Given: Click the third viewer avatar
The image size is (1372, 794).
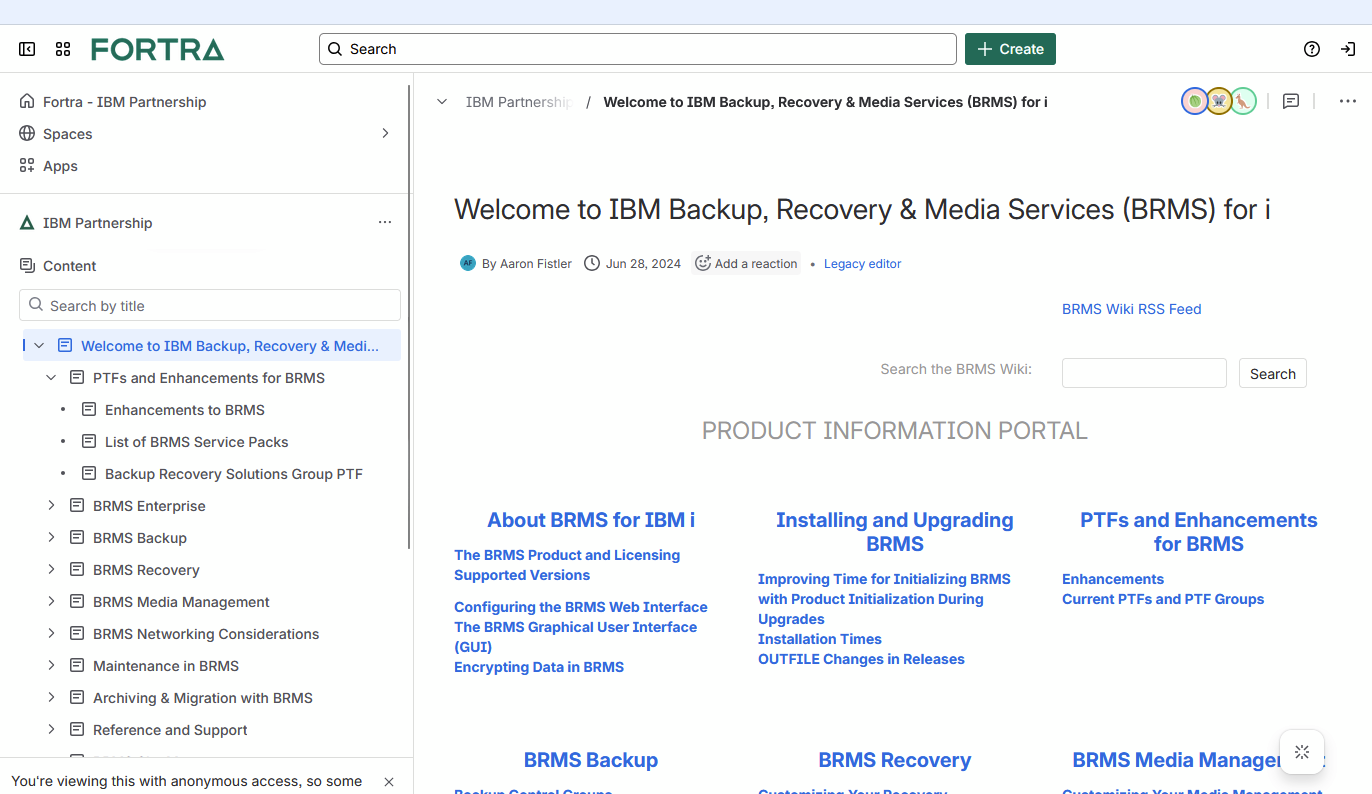Looking at the screenshot, I should point(1243,101).
